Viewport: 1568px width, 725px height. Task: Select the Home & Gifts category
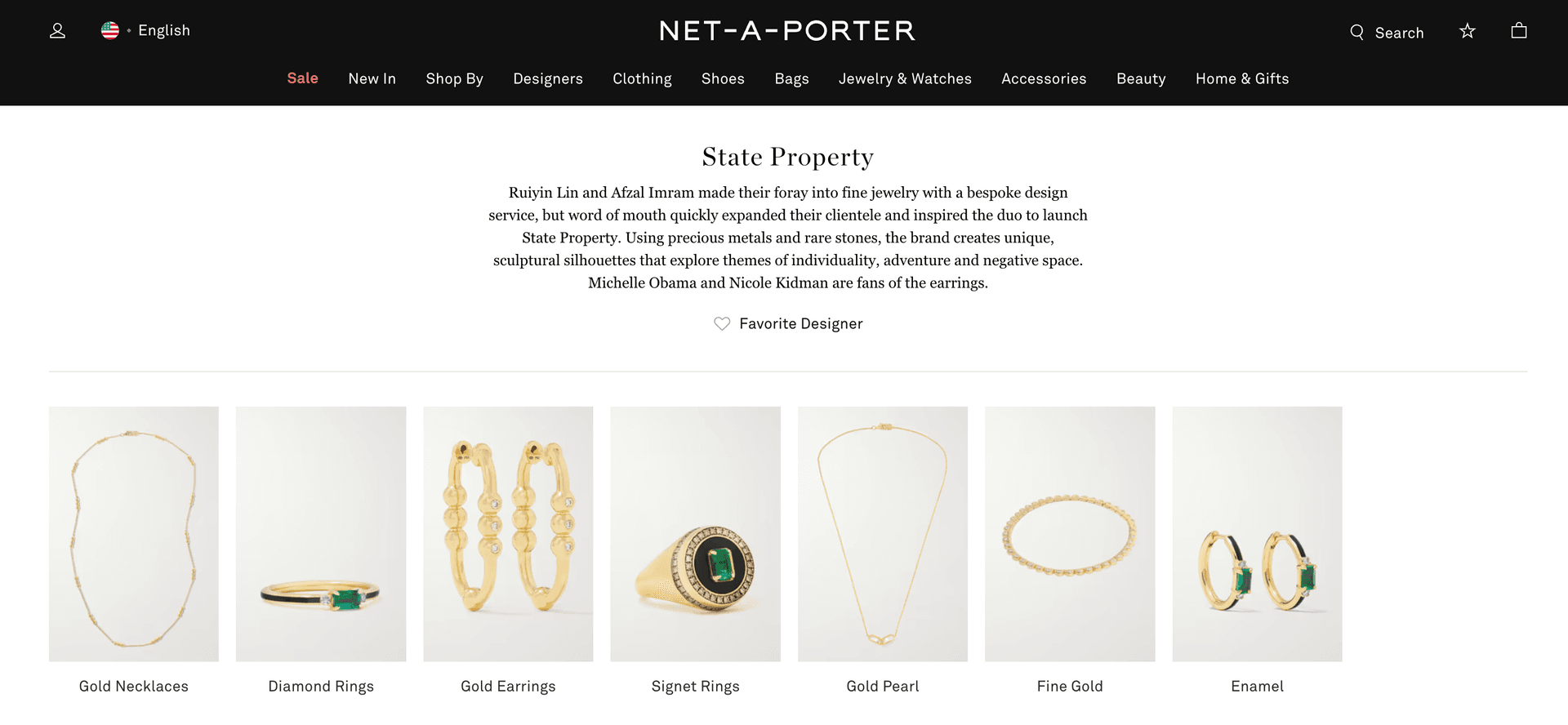click(1242, 79)
